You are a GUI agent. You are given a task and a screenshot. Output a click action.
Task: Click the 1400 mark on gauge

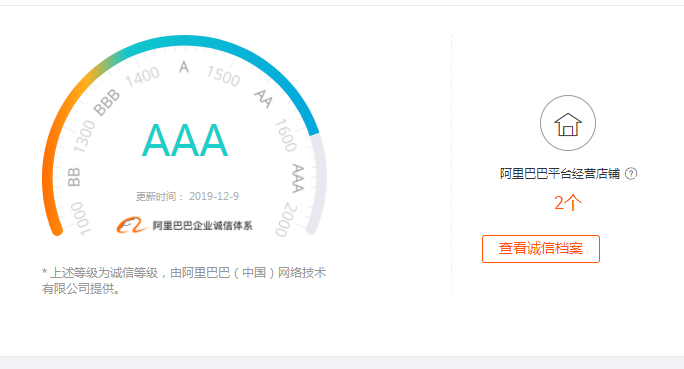point(142,77)
